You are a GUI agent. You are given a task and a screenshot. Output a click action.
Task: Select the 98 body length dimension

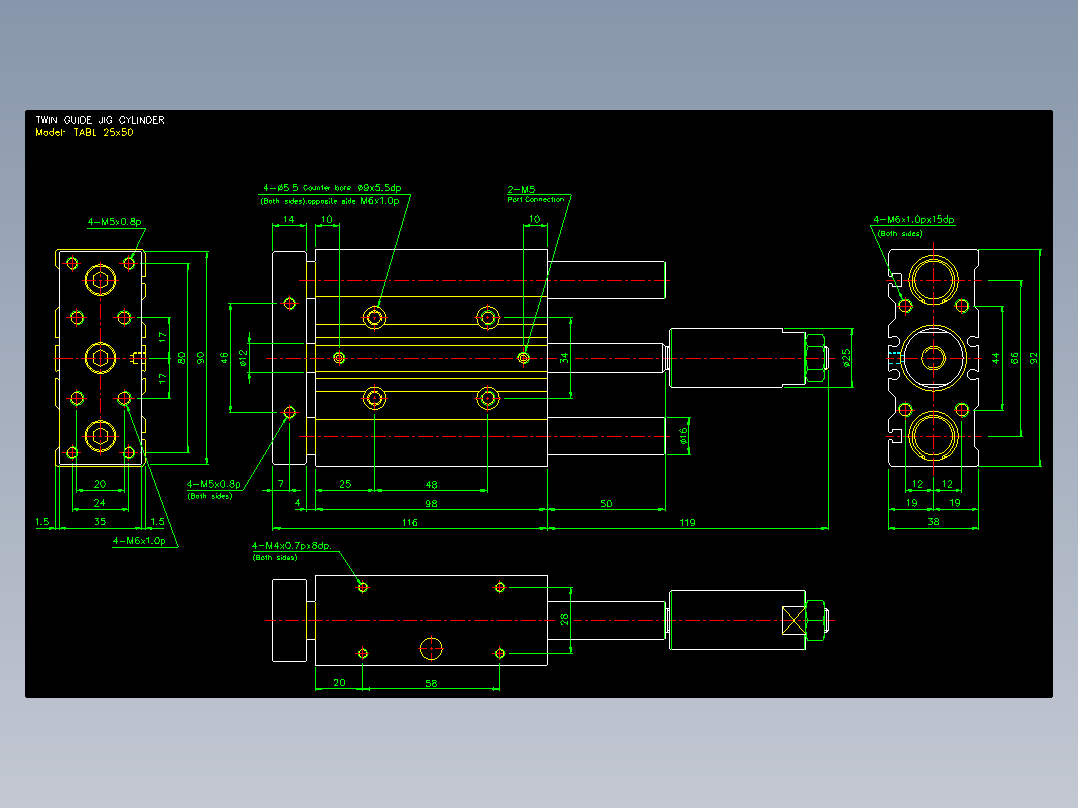click(x=431, y=503)
